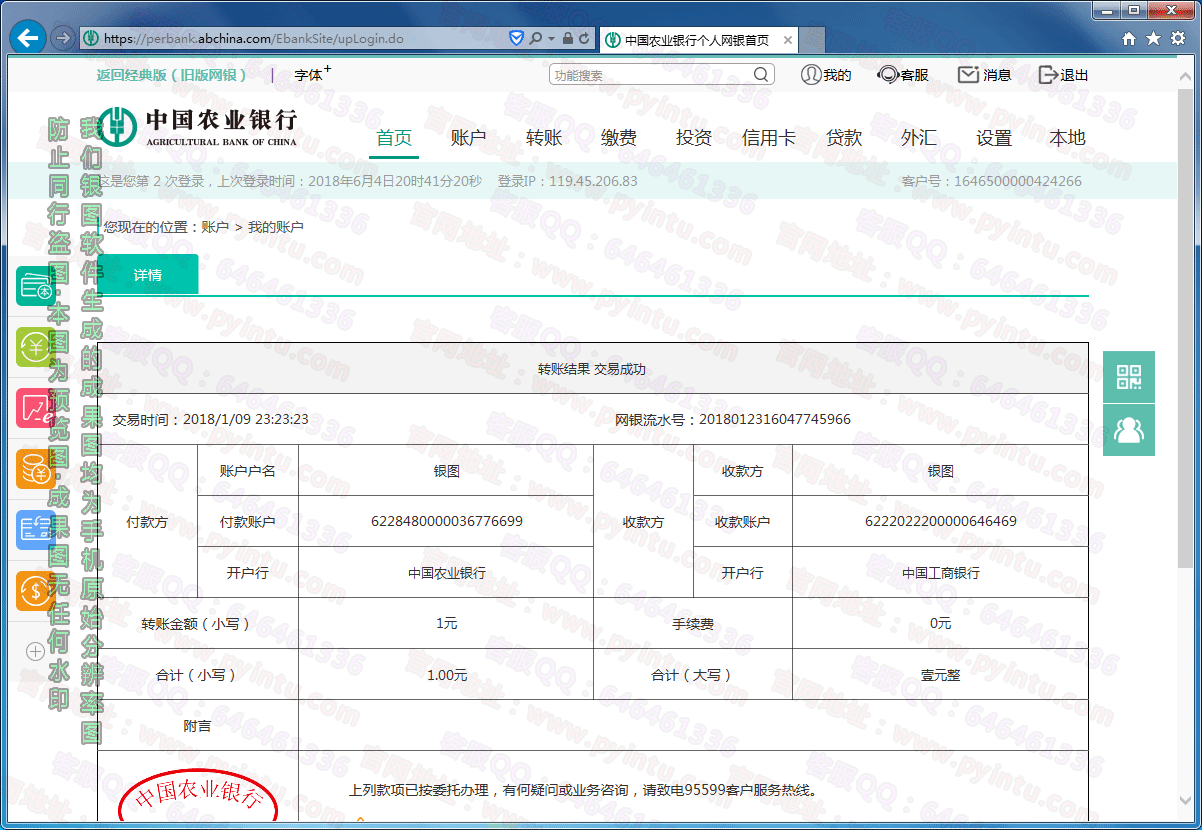The image size is (1202, 830).
Task: Click 返回经典版（旧版网银）link
Action: 171,75
